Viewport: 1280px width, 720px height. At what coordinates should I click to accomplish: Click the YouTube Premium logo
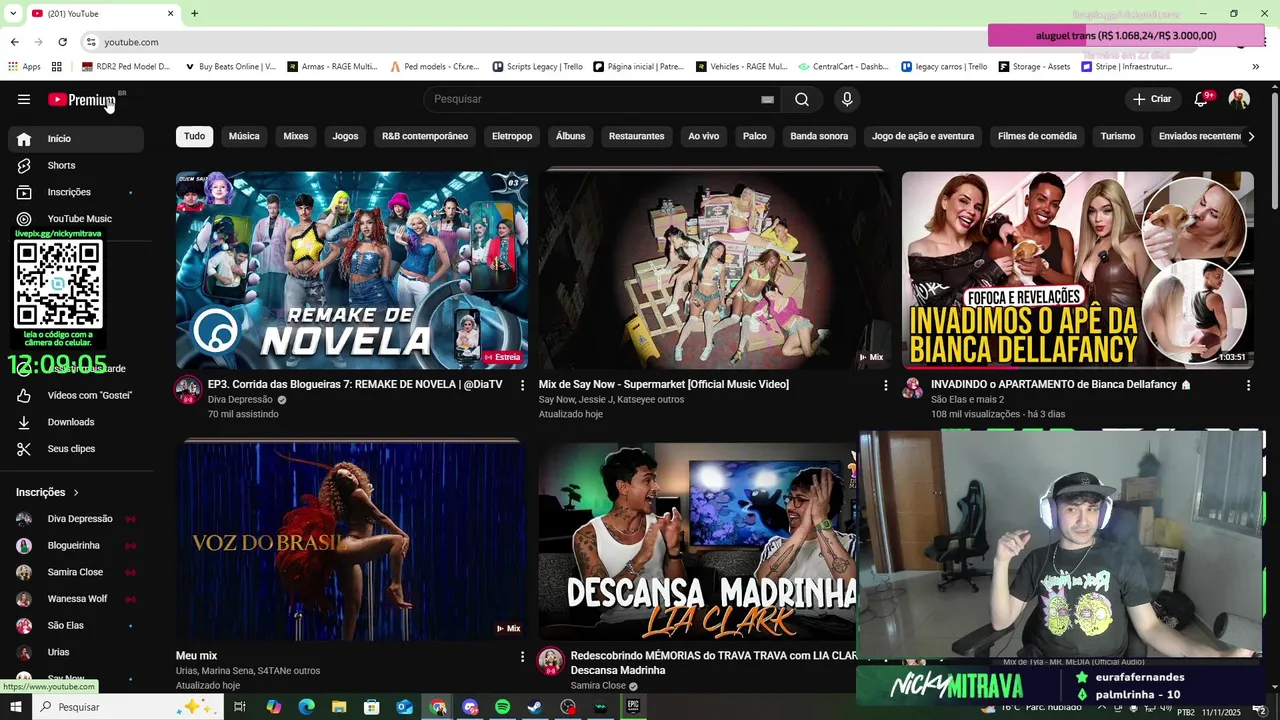coord(82,99)
